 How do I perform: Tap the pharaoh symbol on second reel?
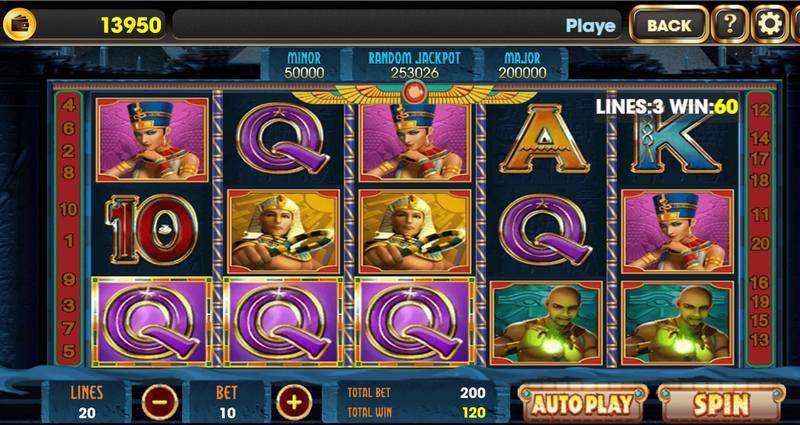(x=283, y=232)
